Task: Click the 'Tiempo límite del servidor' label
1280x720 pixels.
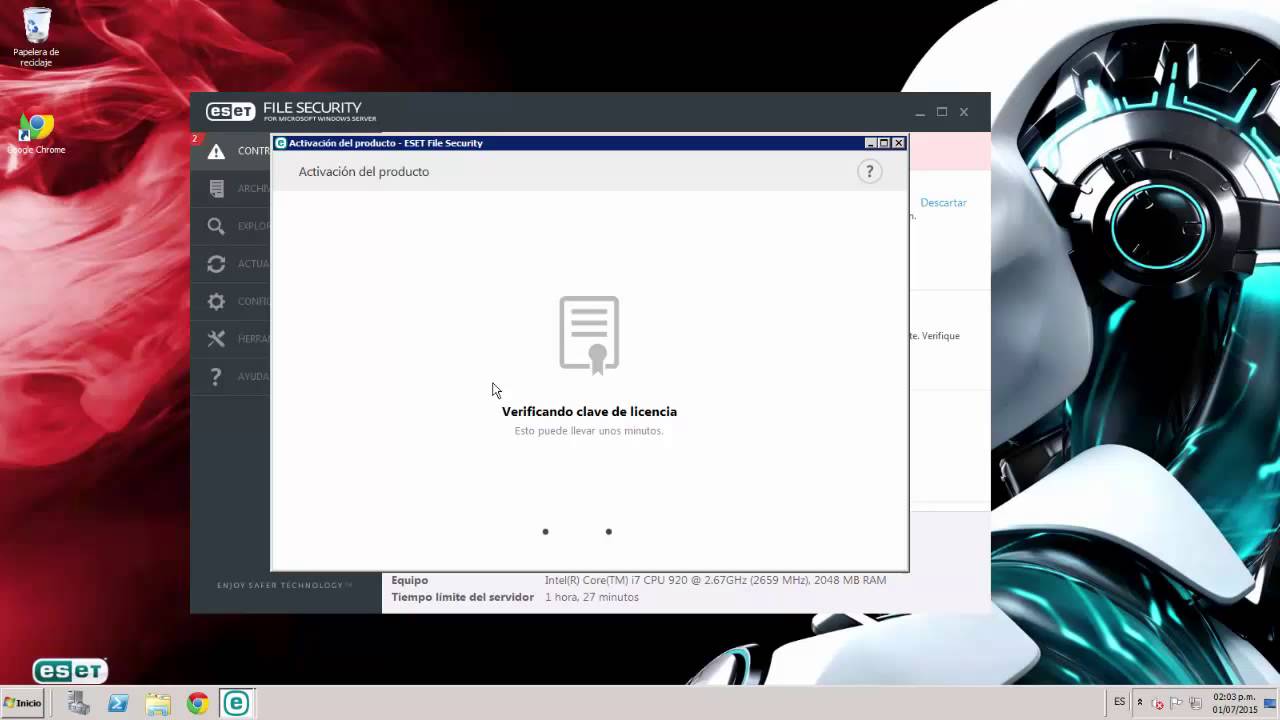Action: click(x=462, y=597)
